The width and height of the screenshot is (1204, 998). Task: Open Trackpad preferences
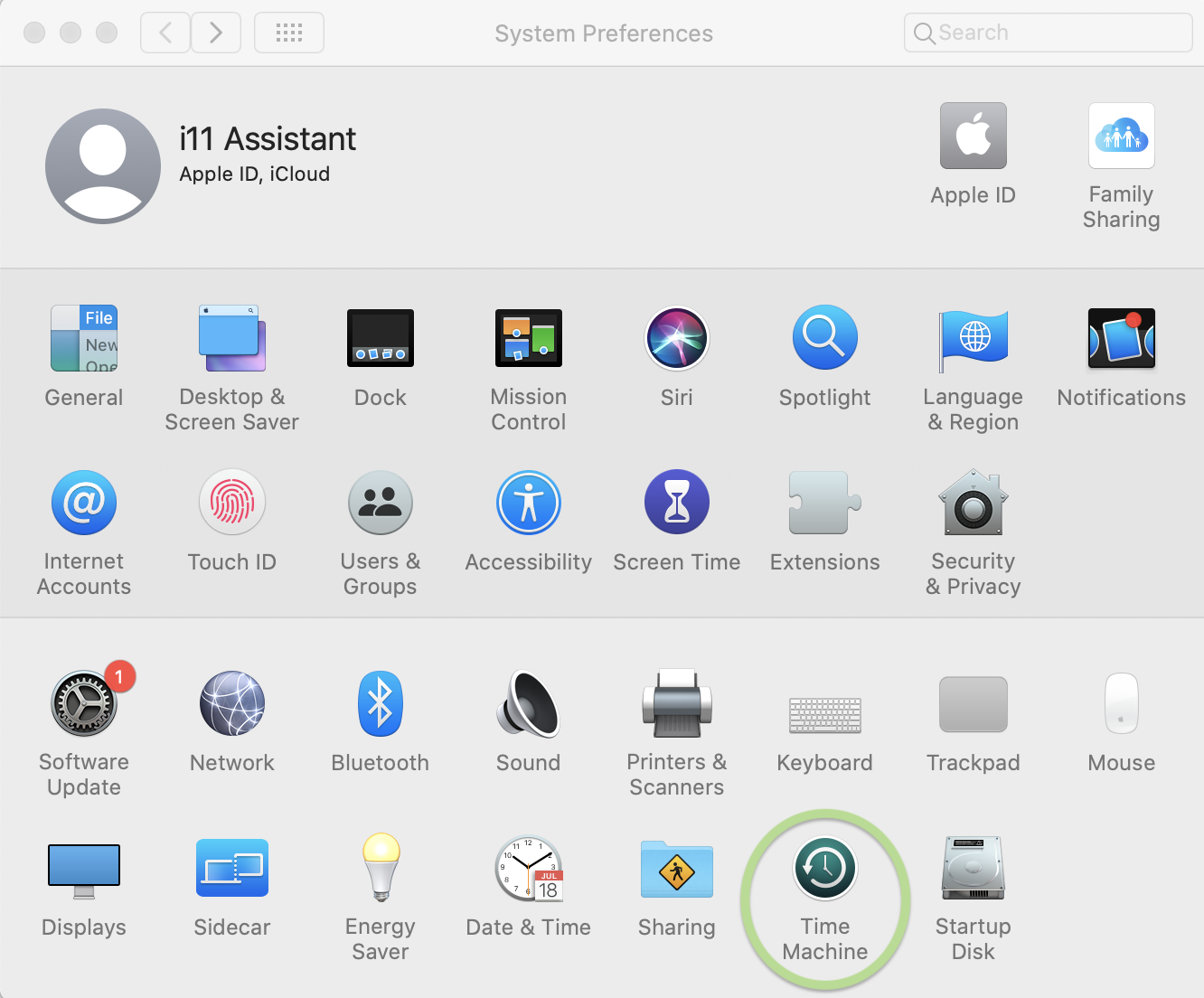tap(974, 703)
